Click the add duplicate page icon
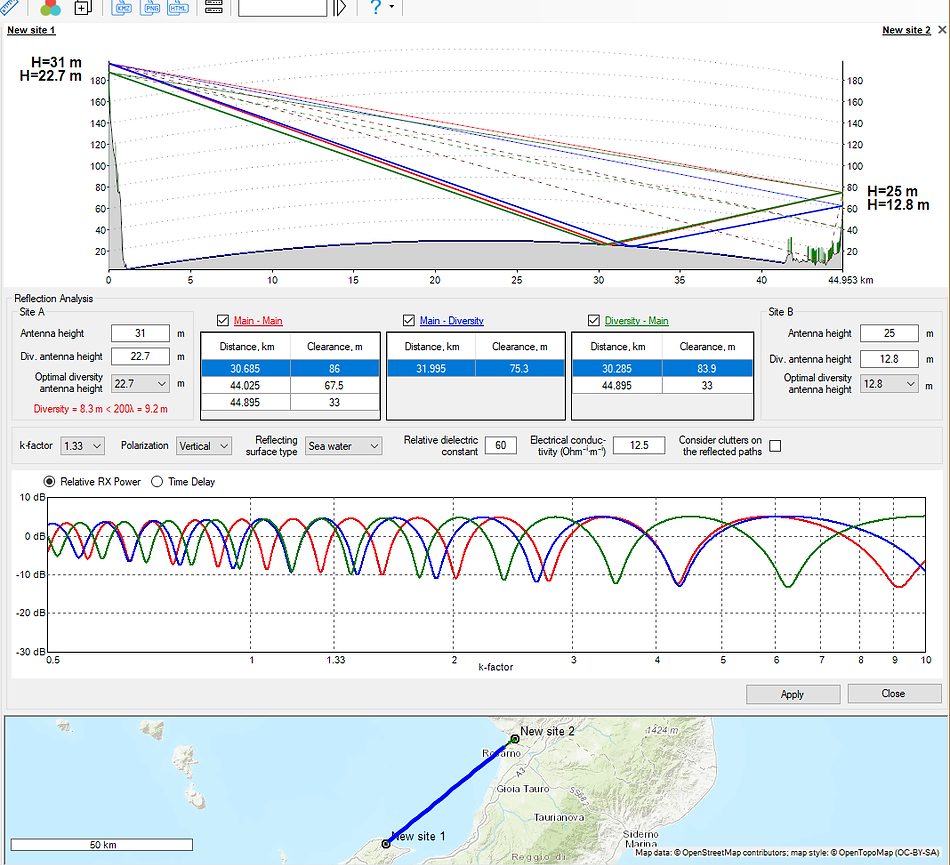This screenshot has height=865, width=950. click(82, 7)
